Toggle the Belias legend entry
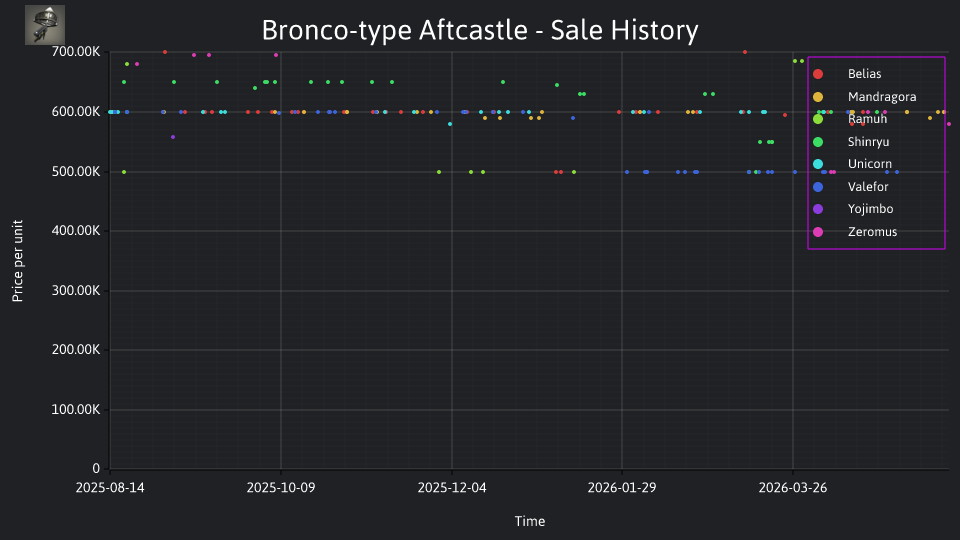The width and height of the screenshot is (960, 540). [x=864, y=74]
